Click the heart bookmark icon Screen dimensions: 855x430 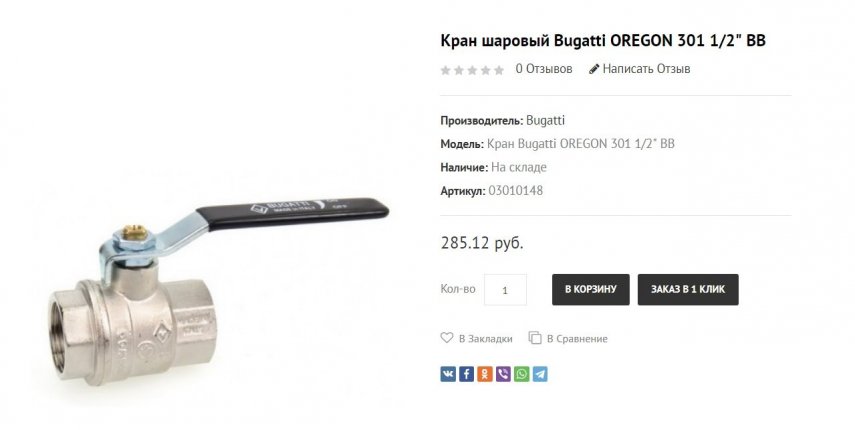point(447,338)
